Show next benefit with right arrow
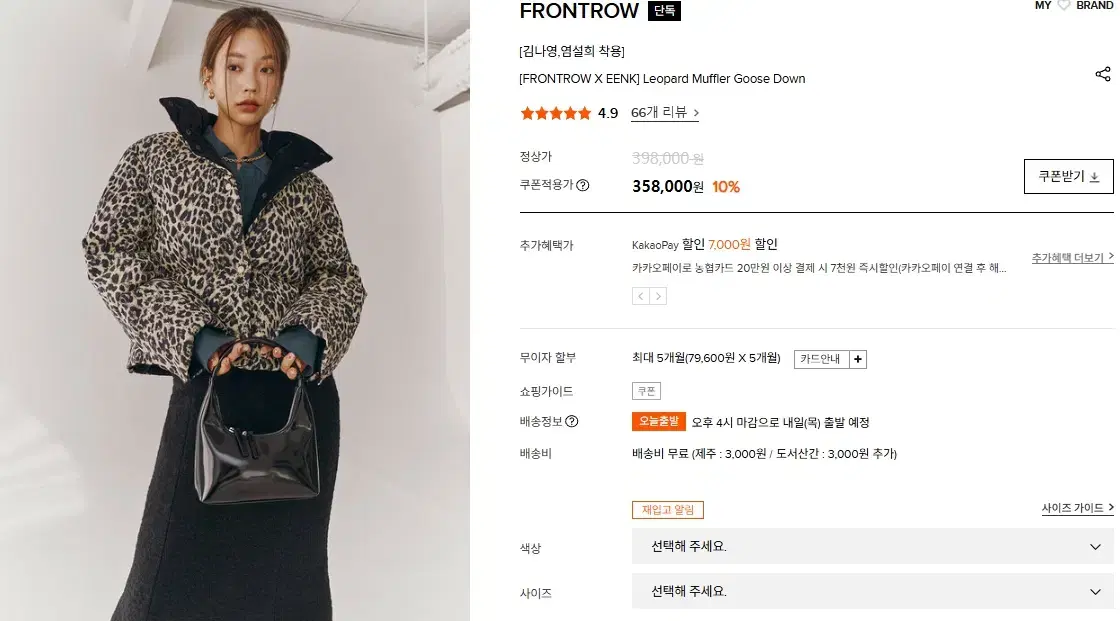This screenshot has height=621, width=1120. (x=658, y=296)
